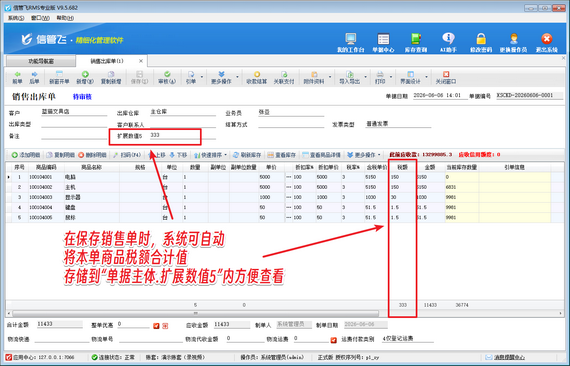This screenshot has width=570, height=366.
Task: Go to previous document with 前单
Action: click(x=17, y=78)
